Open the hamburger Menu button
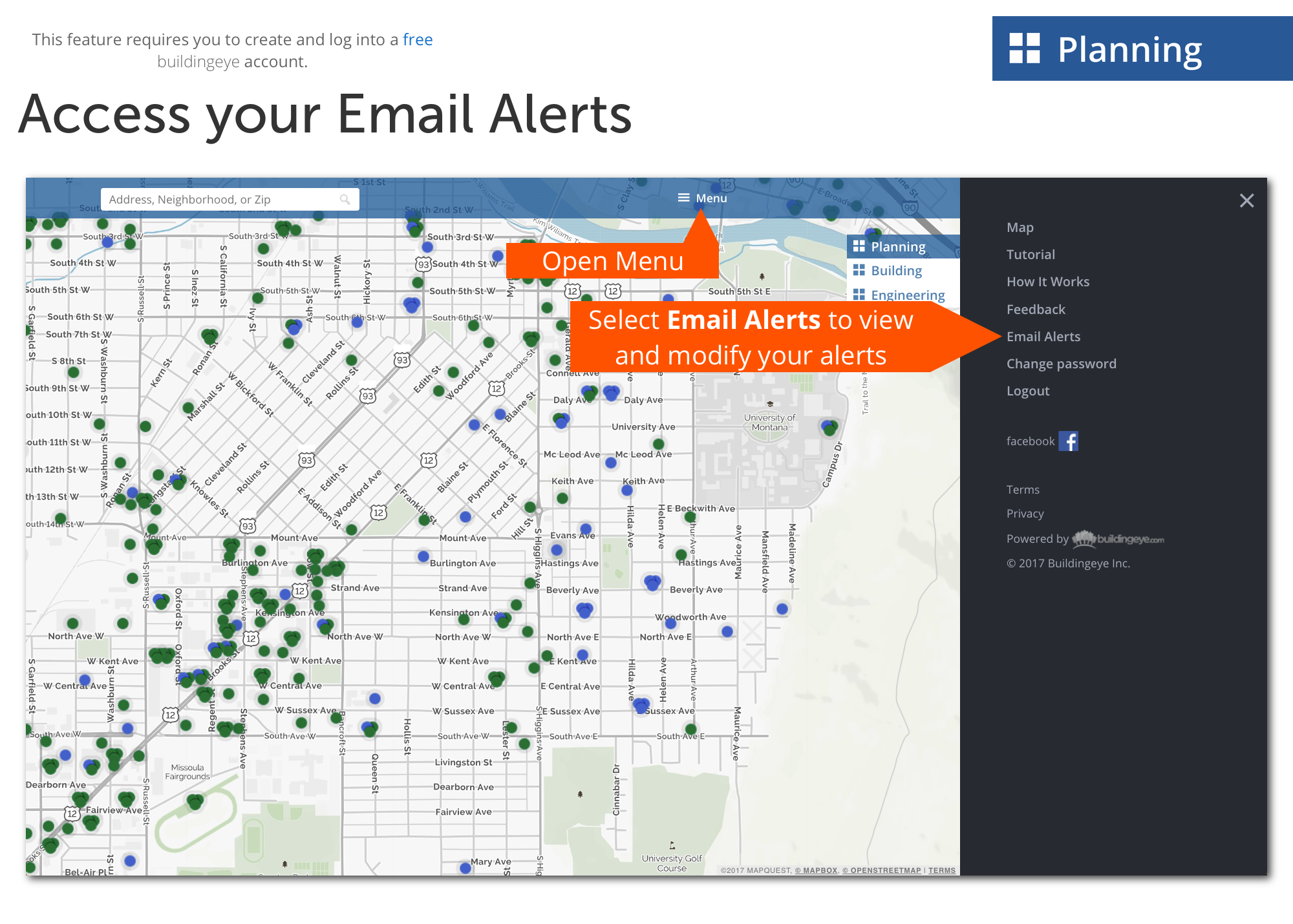The width and height of the screenshot is (1293, 924). [702, 198]
